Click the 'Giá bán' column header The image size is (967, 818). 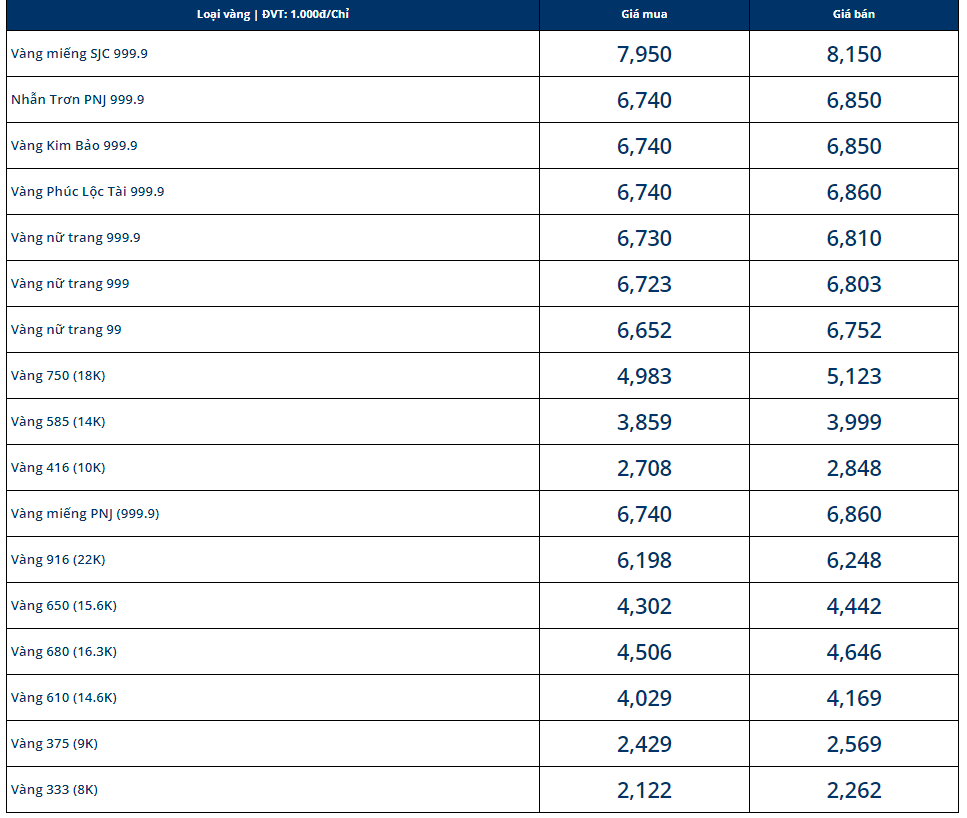[x=854, y=14]
